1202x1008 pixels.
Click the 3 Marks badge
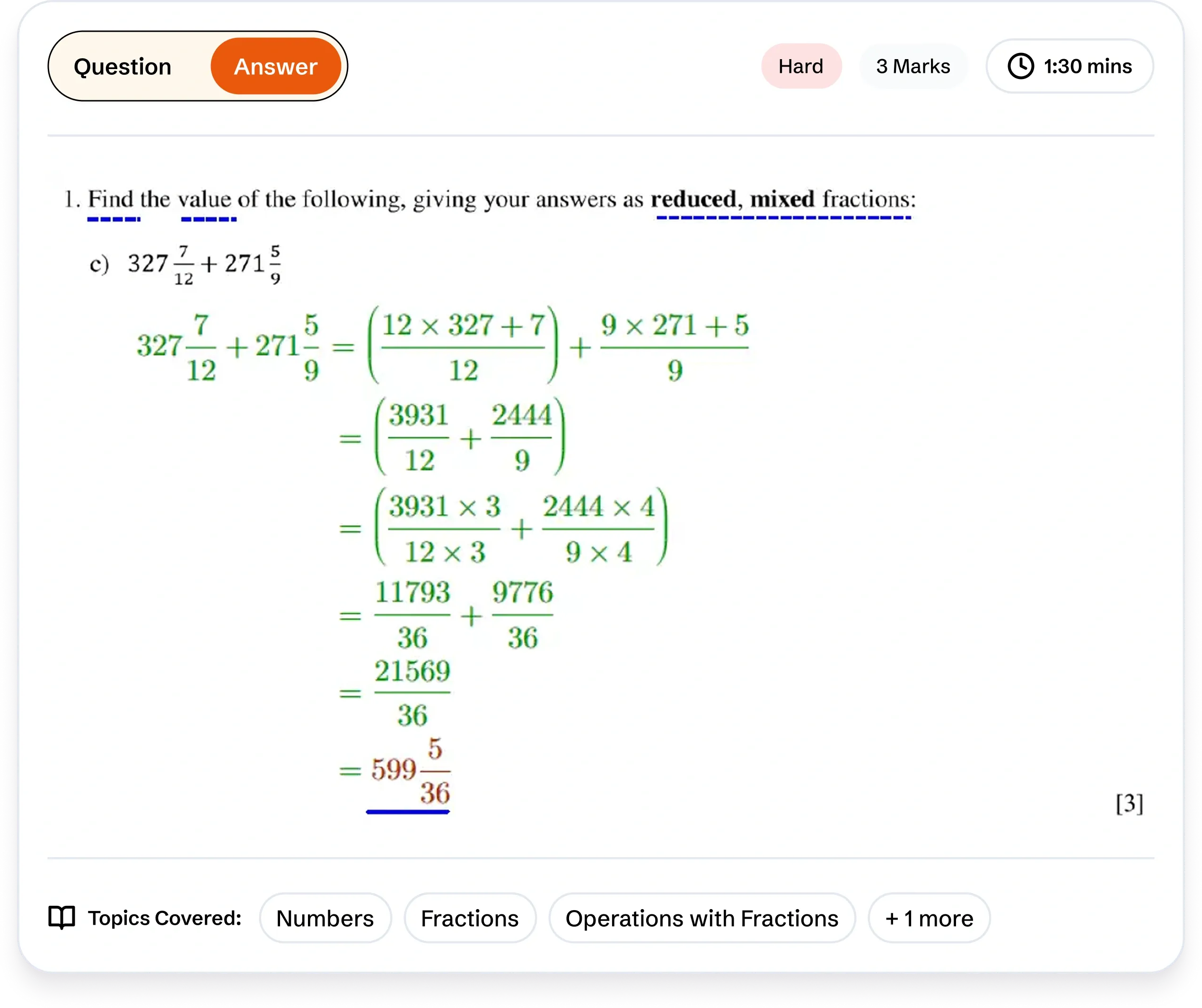point(913,66)
